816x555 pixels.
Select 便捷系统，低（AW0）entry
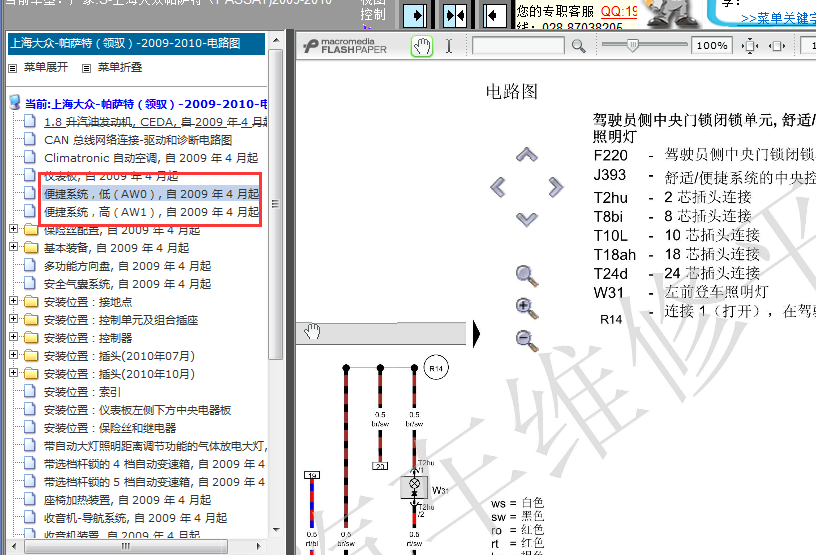pyautogui.click(x=151, y=194)
